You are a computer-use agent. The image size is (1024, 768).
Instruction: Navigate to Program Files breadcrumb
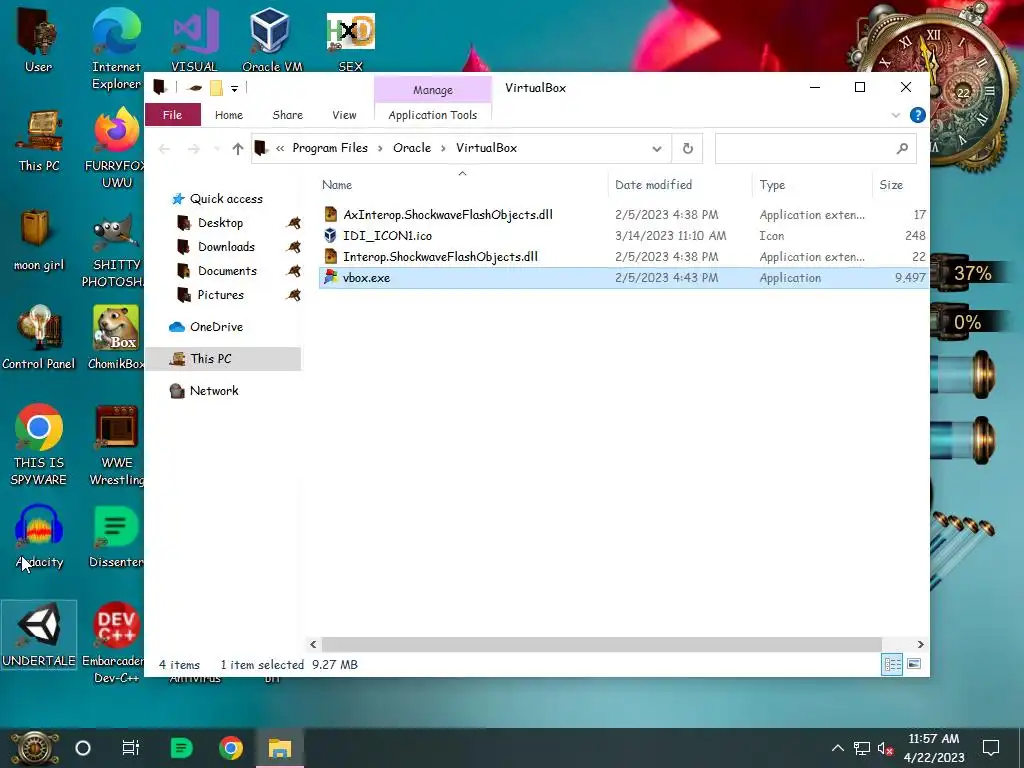(330, 148)
